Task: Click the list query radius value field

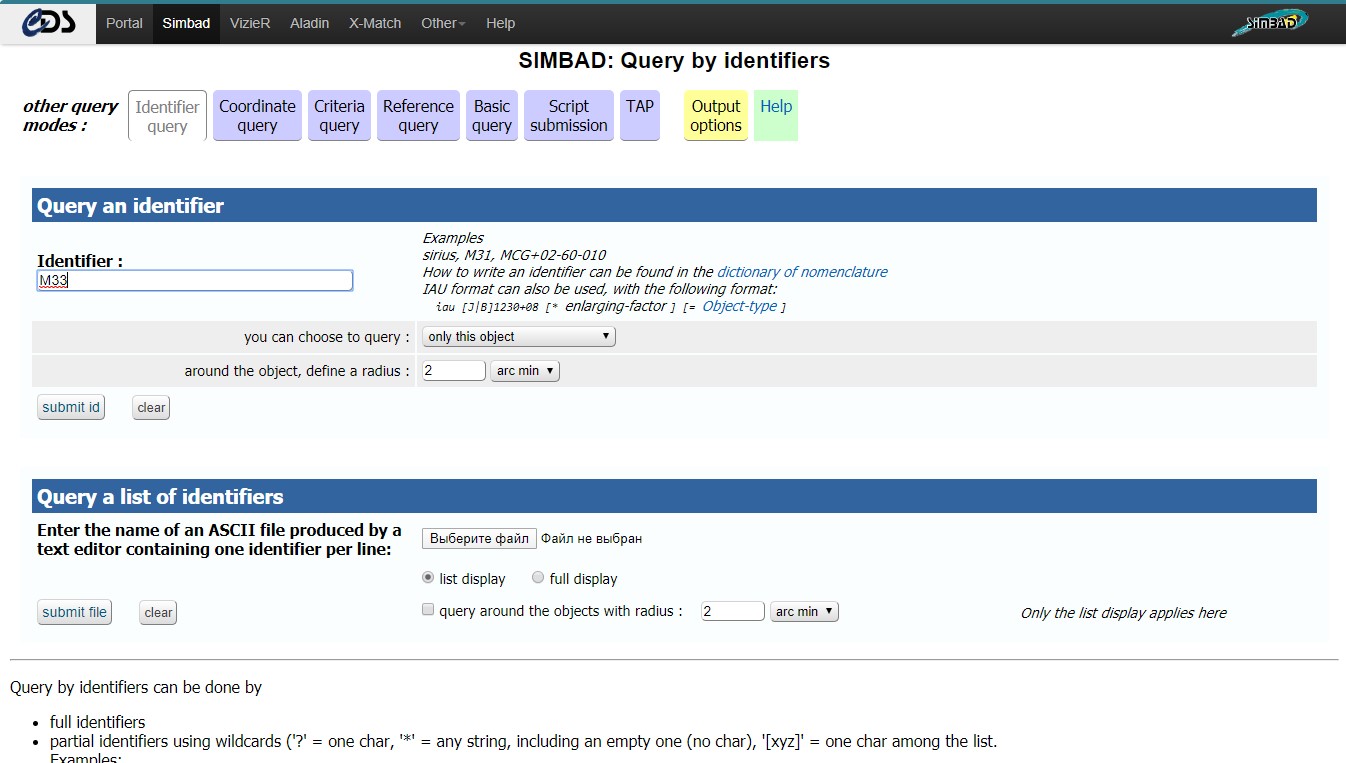Action: click(x=733, y=611)
